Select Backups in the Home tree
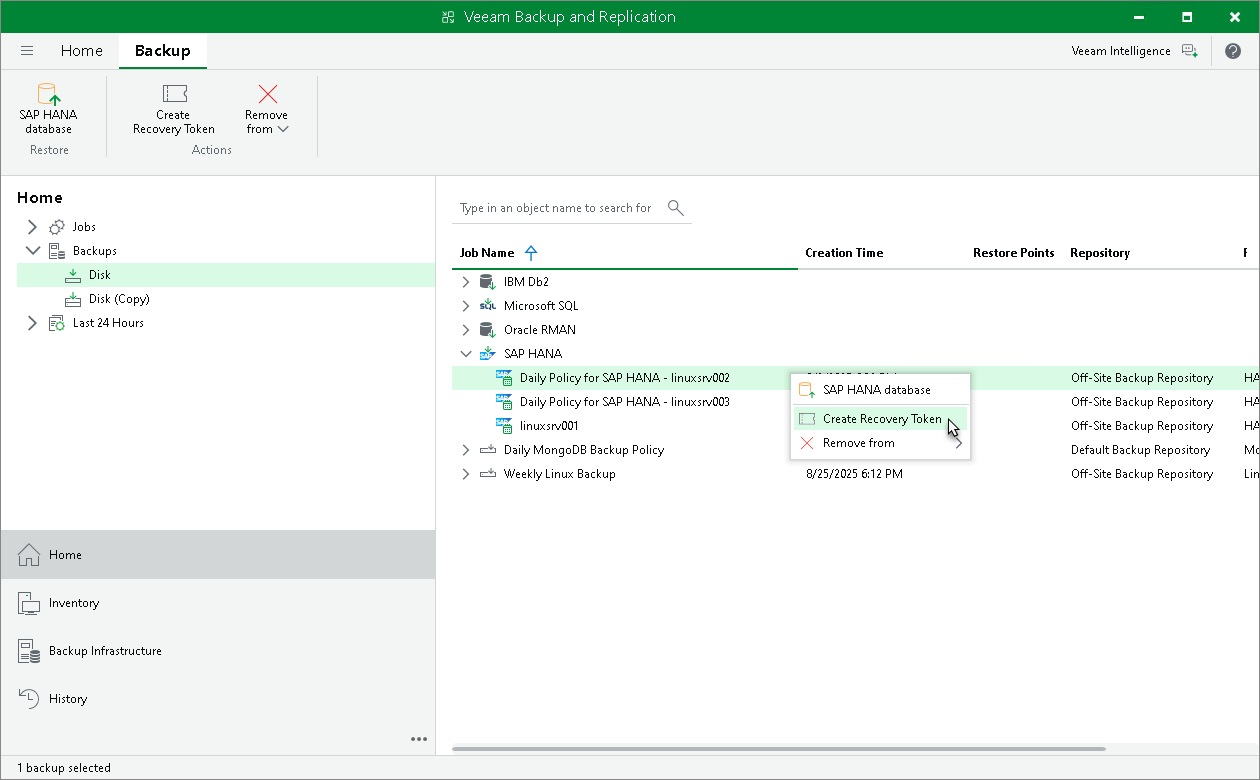1260x780 pixels. [x=95, y=251]
